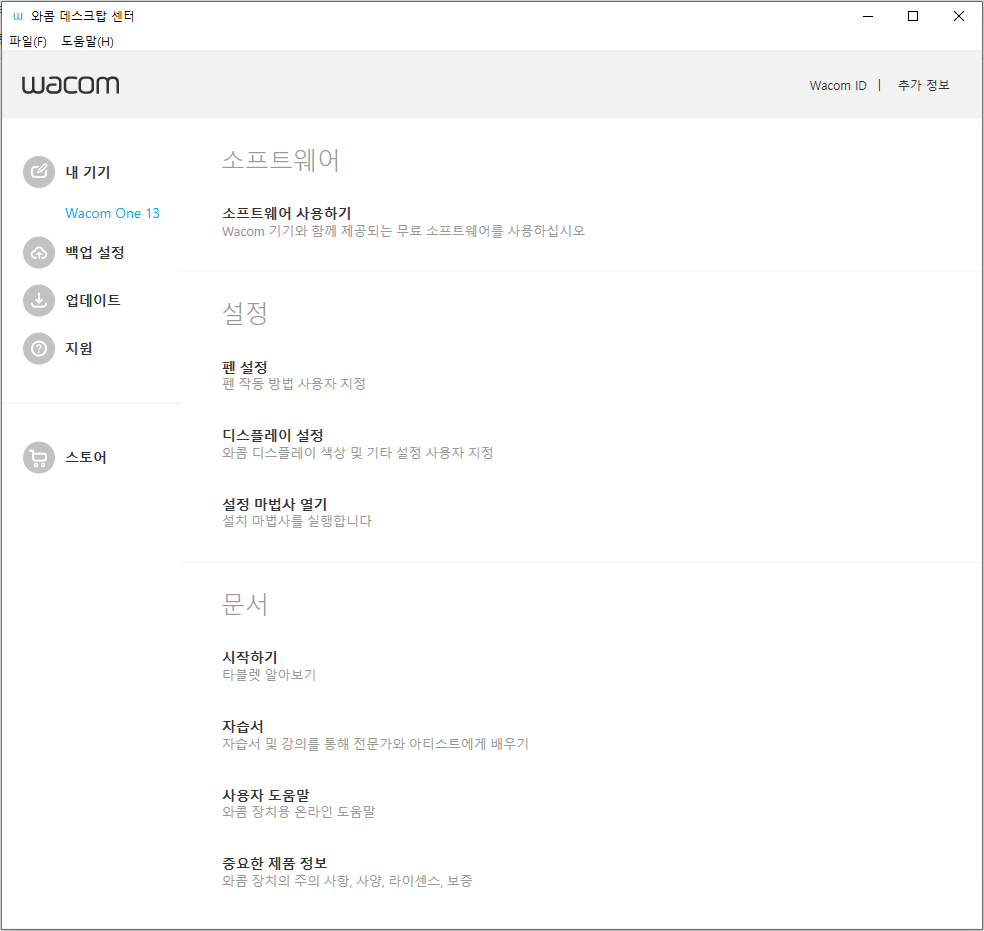Click text '자습서 및 강의를 통해 전문가와 아티스트에게 배우기'
The image size is (984, 931).
pos(375,744)
